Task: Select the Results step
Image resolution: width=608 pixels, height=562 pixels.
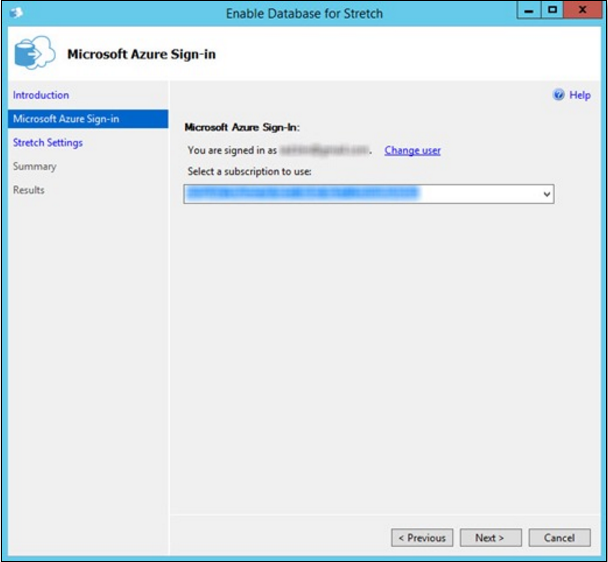Action: coord(29,190)
